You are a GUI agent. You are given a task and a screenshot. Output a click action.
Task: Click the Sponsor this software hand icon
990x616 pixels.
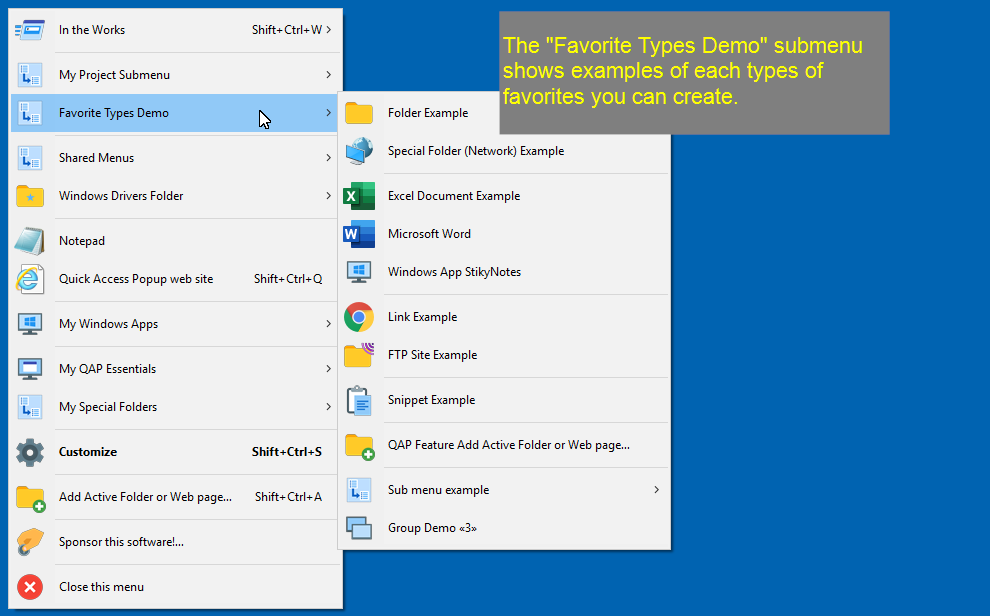pos(30,542)
